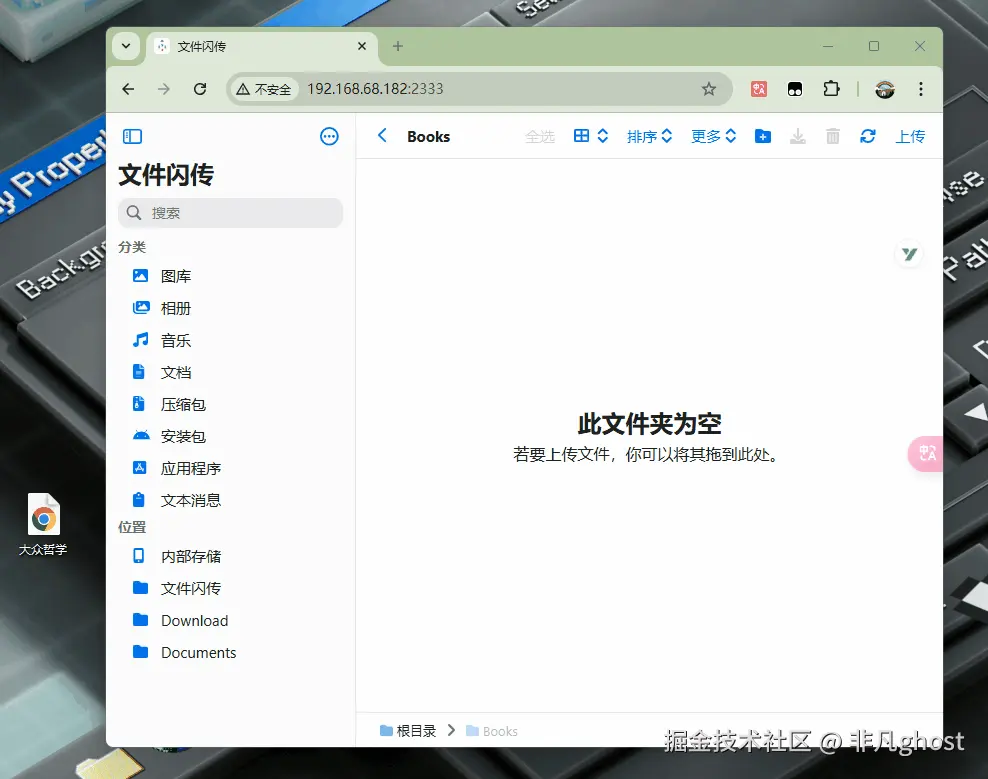Select the 文件闪传 browser tab
988x779 pixels.
[262, 47]
